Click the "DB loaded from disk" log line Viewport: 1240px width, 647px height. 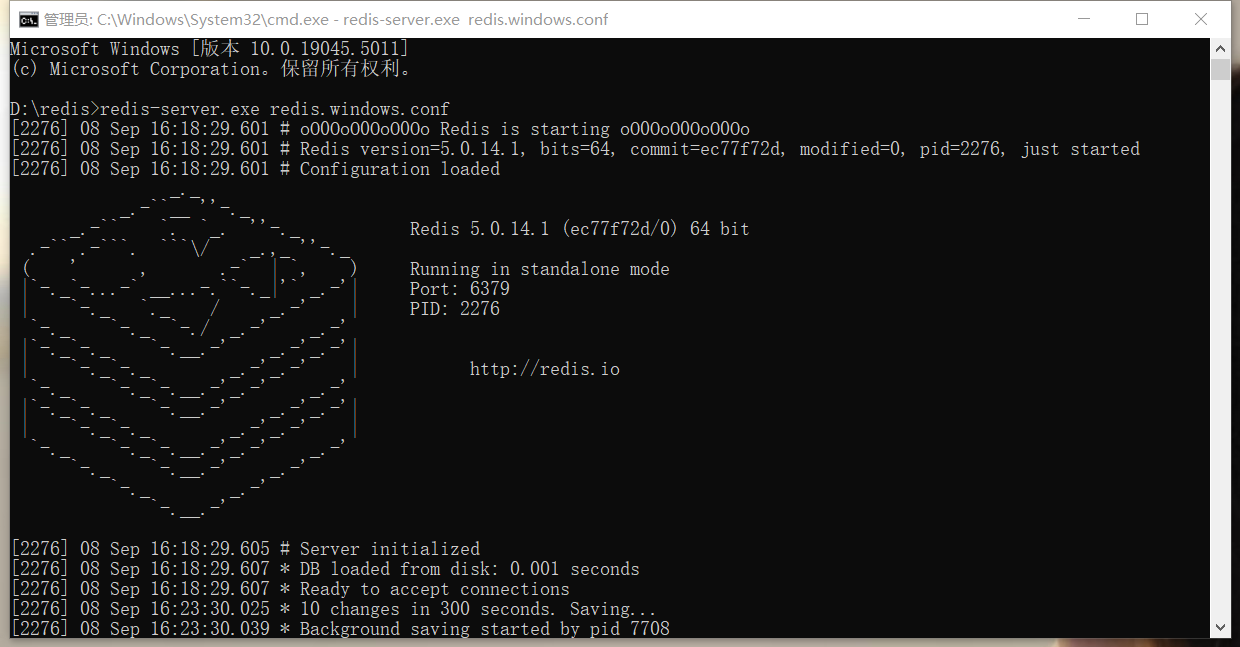click(x=469, y=569)
